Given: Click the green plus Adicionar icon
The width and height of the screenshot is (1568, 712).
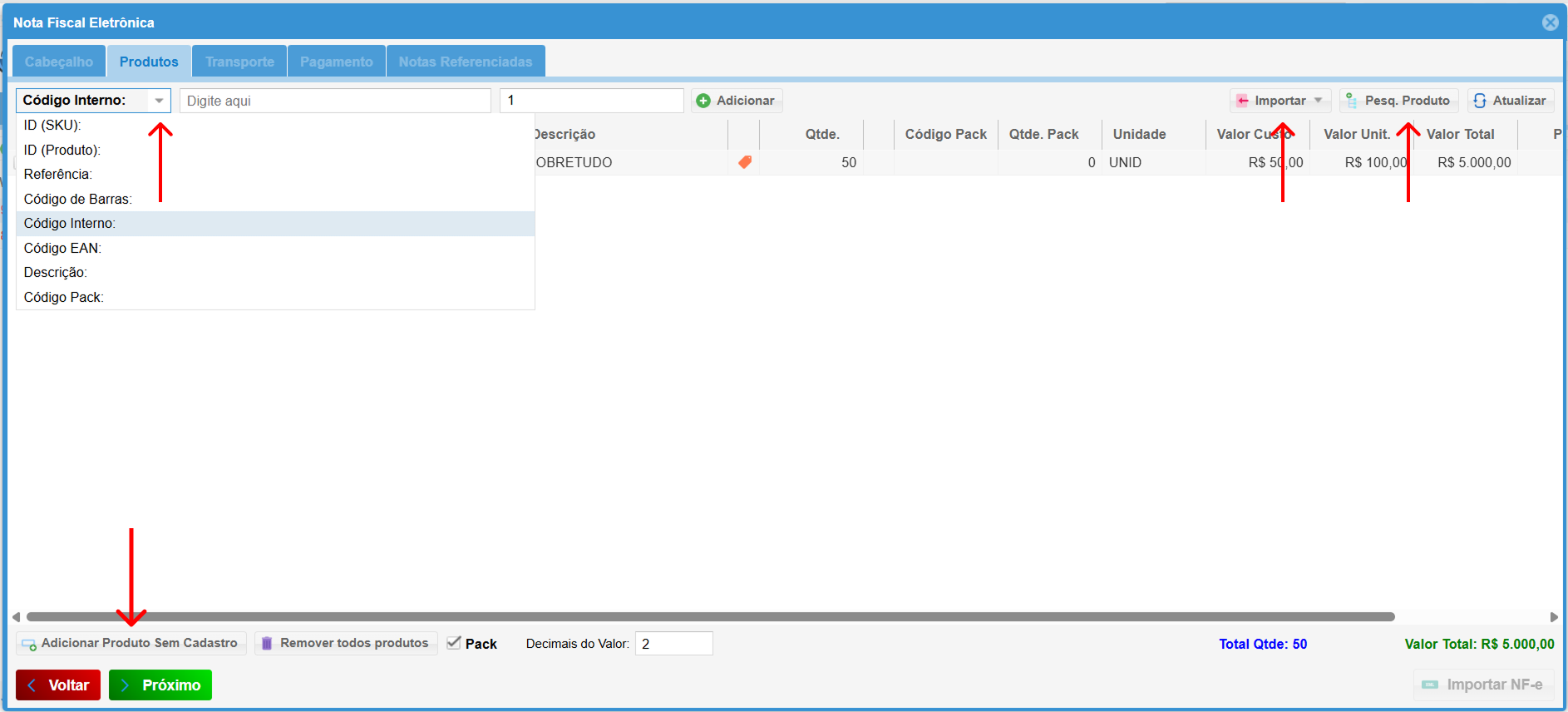Looking at the screenshot, I should (703, 101).
